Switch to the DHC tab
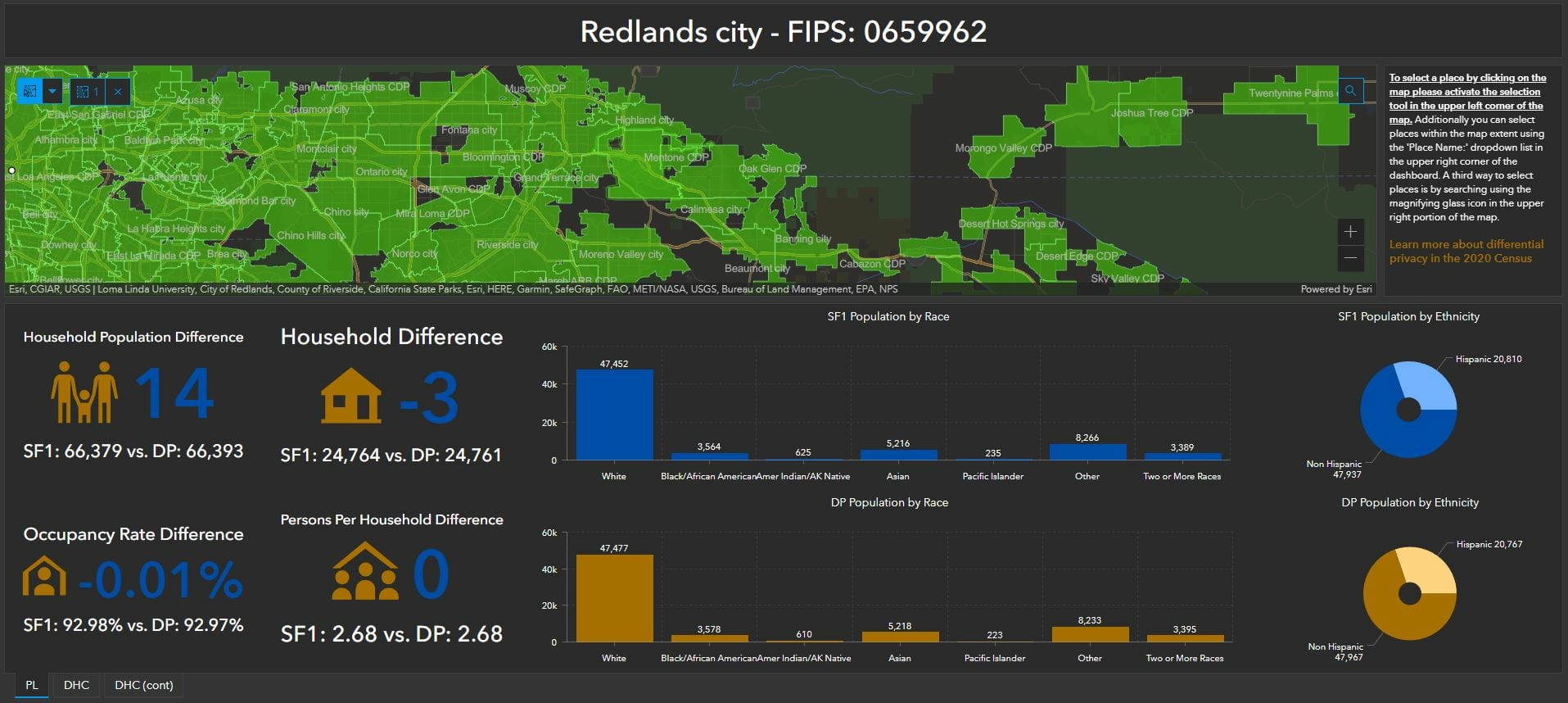The image size is (1568, 703). (77, 685)
